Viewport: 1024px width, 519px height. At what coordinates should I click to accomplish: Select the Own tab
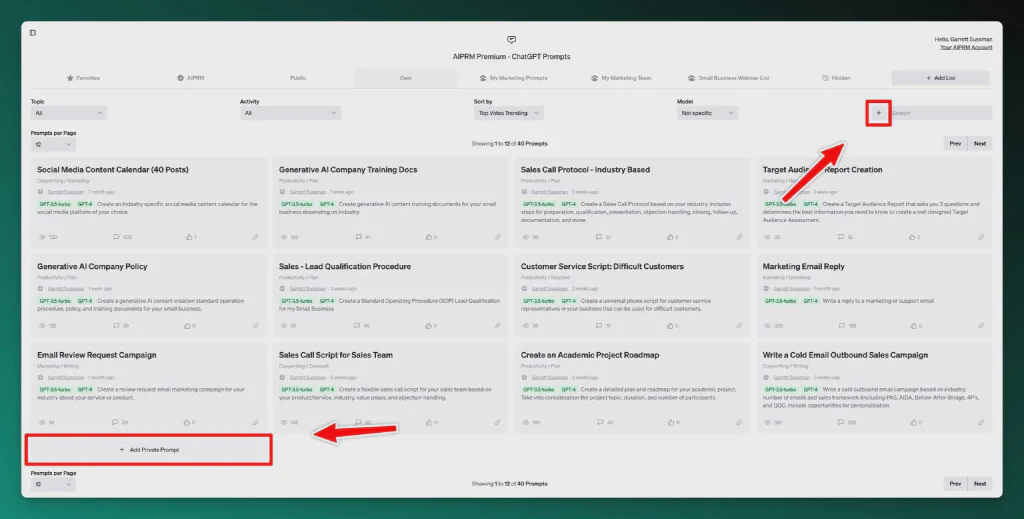coord(406,78)
